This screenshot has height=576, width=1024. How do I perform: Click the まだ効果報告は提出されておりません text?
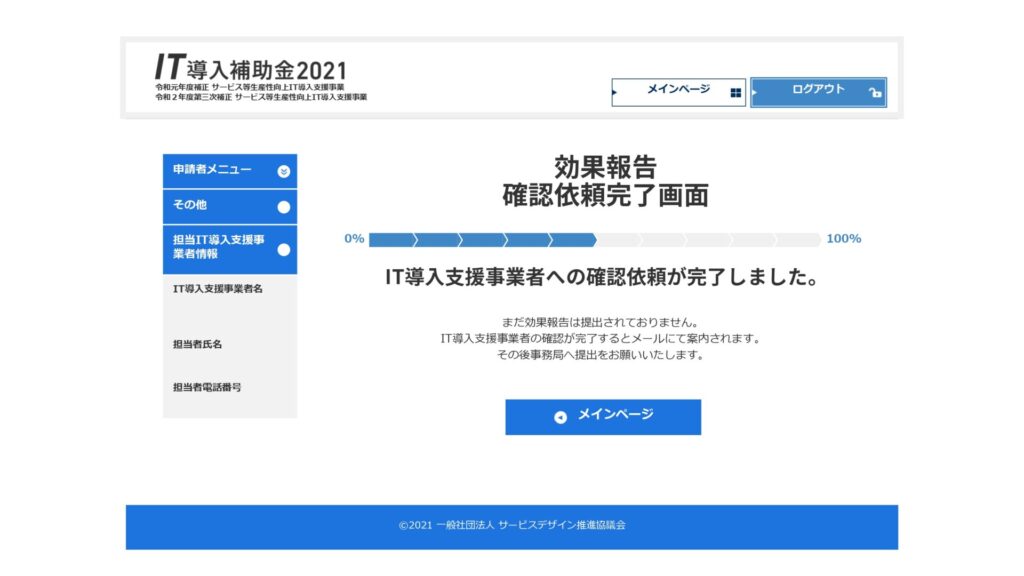(x=600, y=322)
